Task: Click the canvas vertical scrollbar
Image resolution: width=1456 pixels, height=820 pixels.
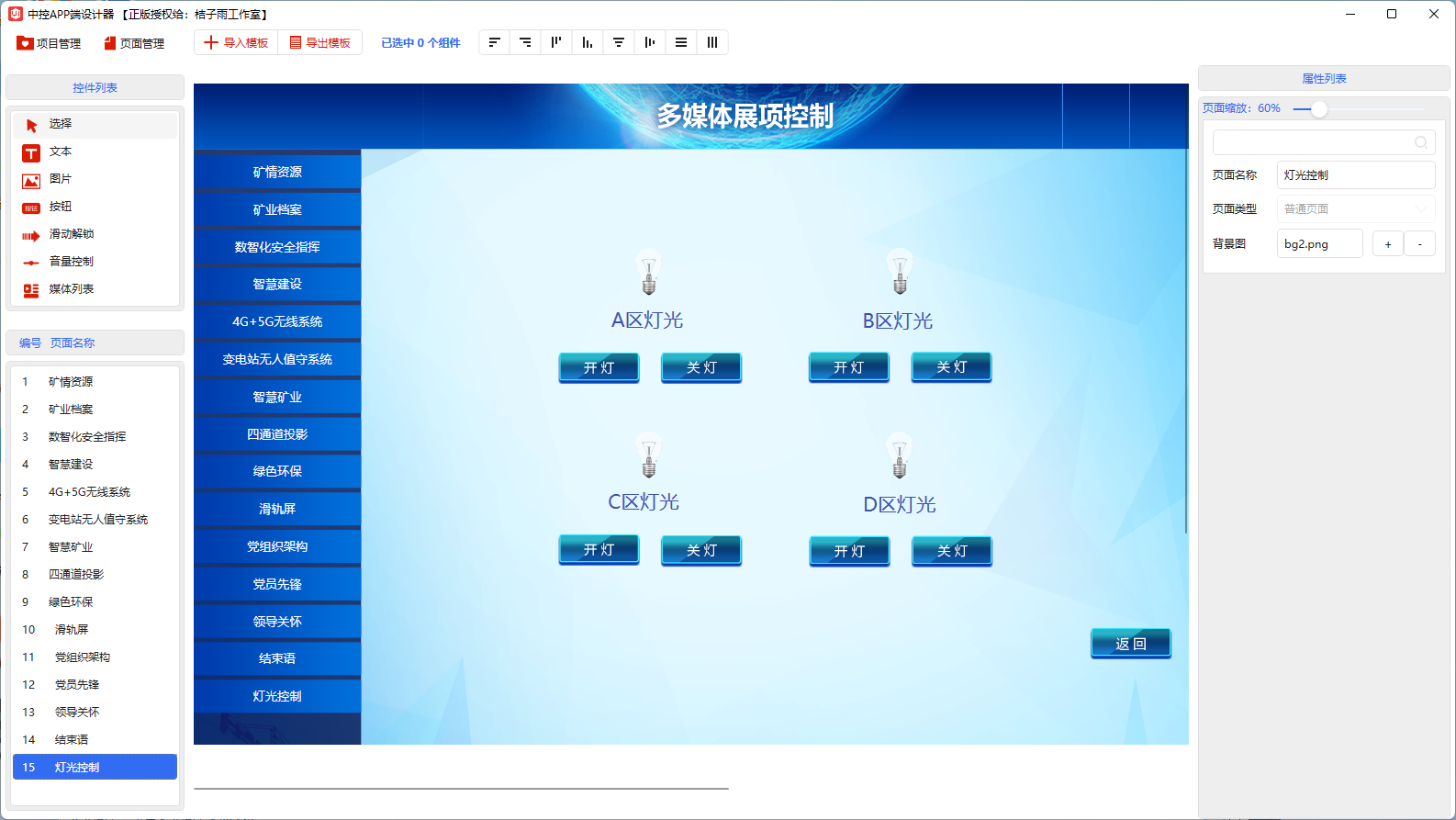Action: pos(1186,340)
